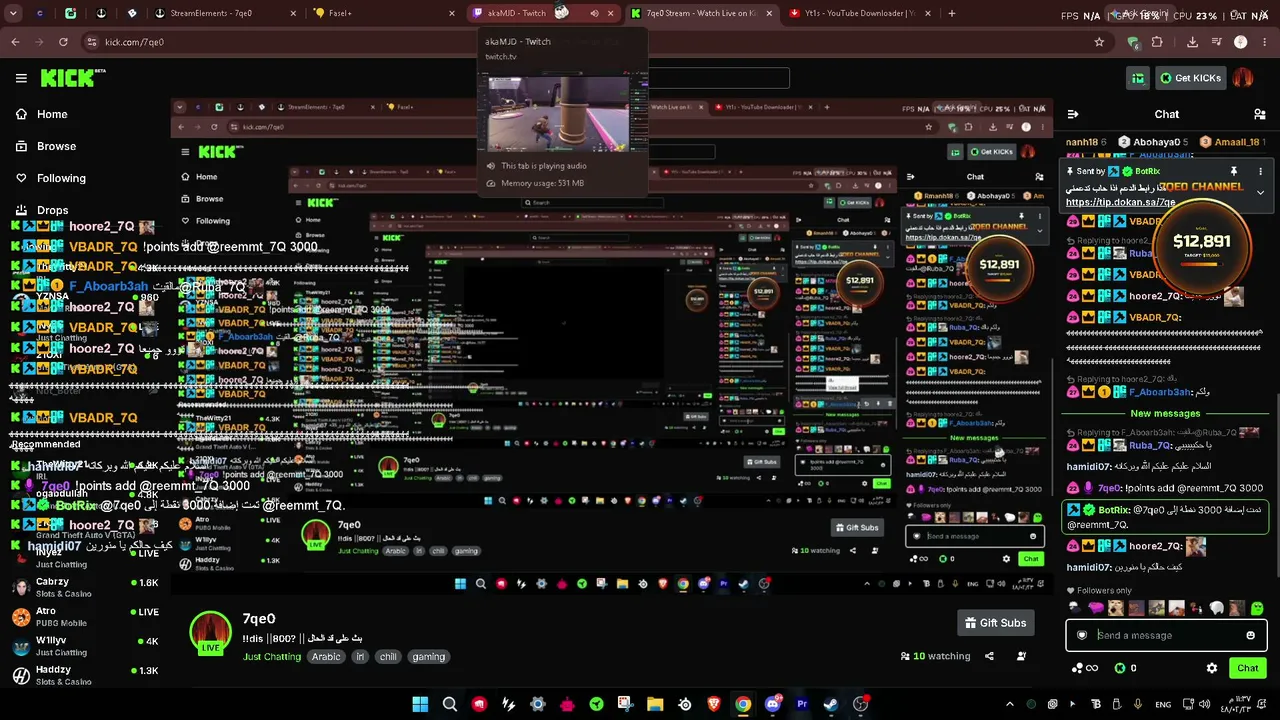Click the kick.com/7qe0 address bar
Image resolution: width=1280 pixels, height=720 pixels.
pyautogui.click(x=590, y=42)
